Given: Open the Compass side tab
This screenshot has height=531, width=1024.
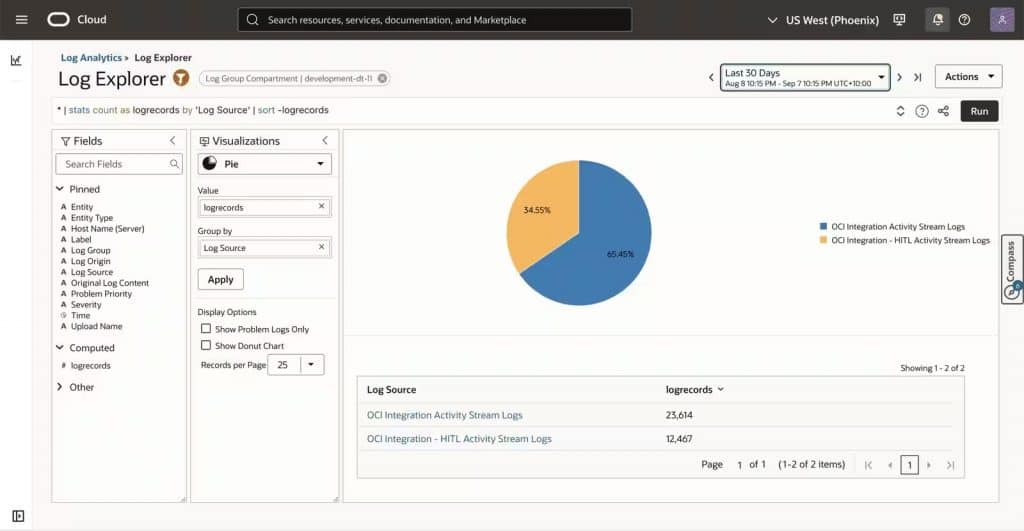Looking at the screenshot, I should click(x=1012, y=269).
